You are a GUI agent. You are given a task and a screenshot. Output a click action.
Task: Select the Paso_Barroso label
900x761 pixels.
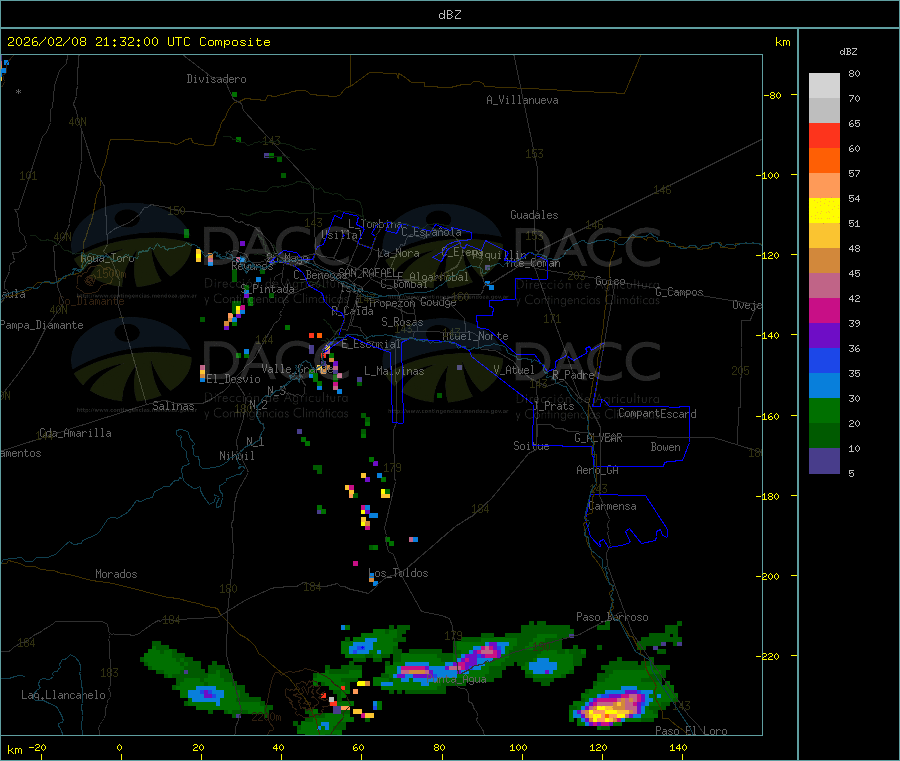coord(612,617)
